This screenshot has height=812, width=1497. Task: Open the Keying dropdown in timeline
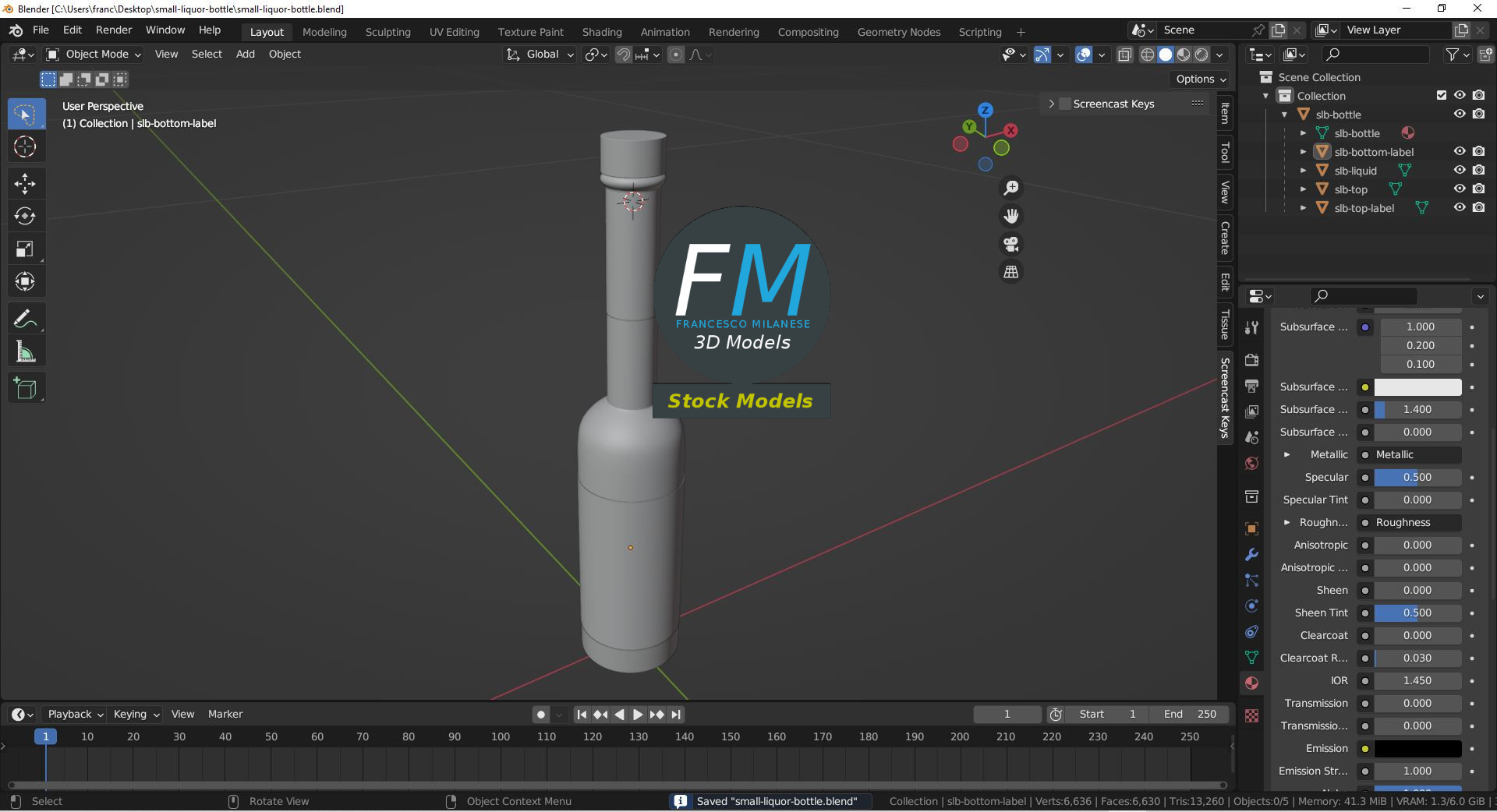tap(136, 715)
